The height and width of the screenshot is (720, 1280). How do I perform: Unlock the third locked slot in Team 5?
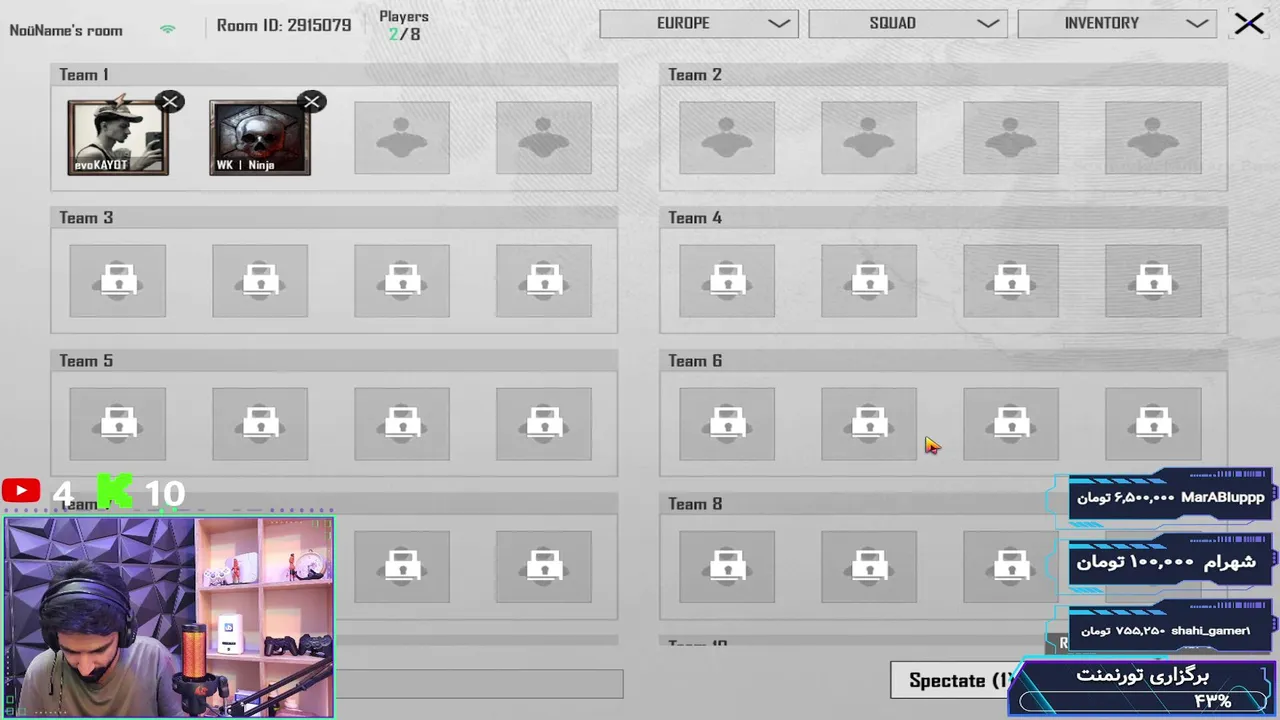click(402, 424)
